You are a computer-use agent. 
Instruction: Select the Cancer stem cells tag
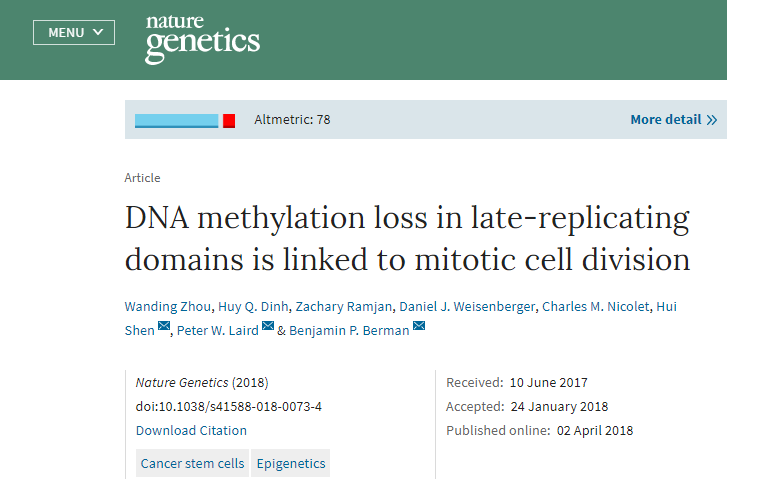192,463
